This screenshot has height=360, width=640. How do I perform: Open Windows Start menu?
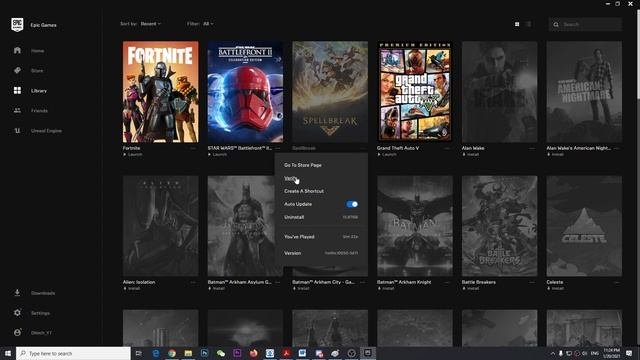point(8,353)
